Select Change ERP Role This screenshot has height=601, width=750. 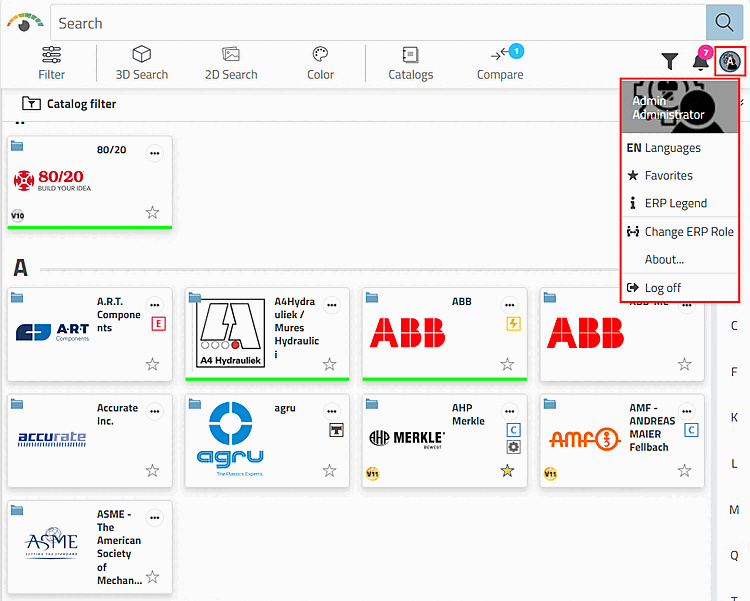coord(679,232)
